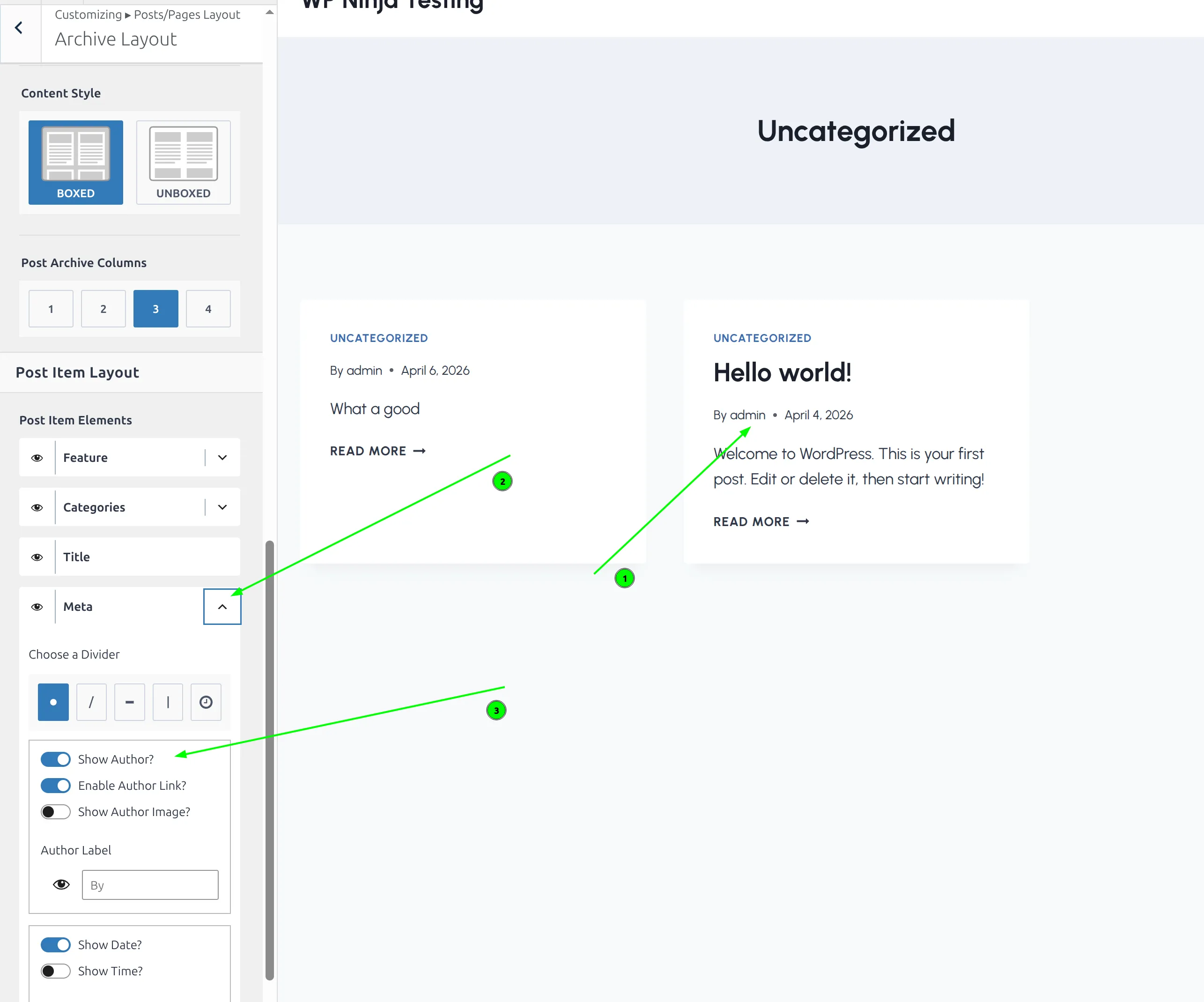
Task: Expand the Feature element settings
Action: (x=222, y=458)
